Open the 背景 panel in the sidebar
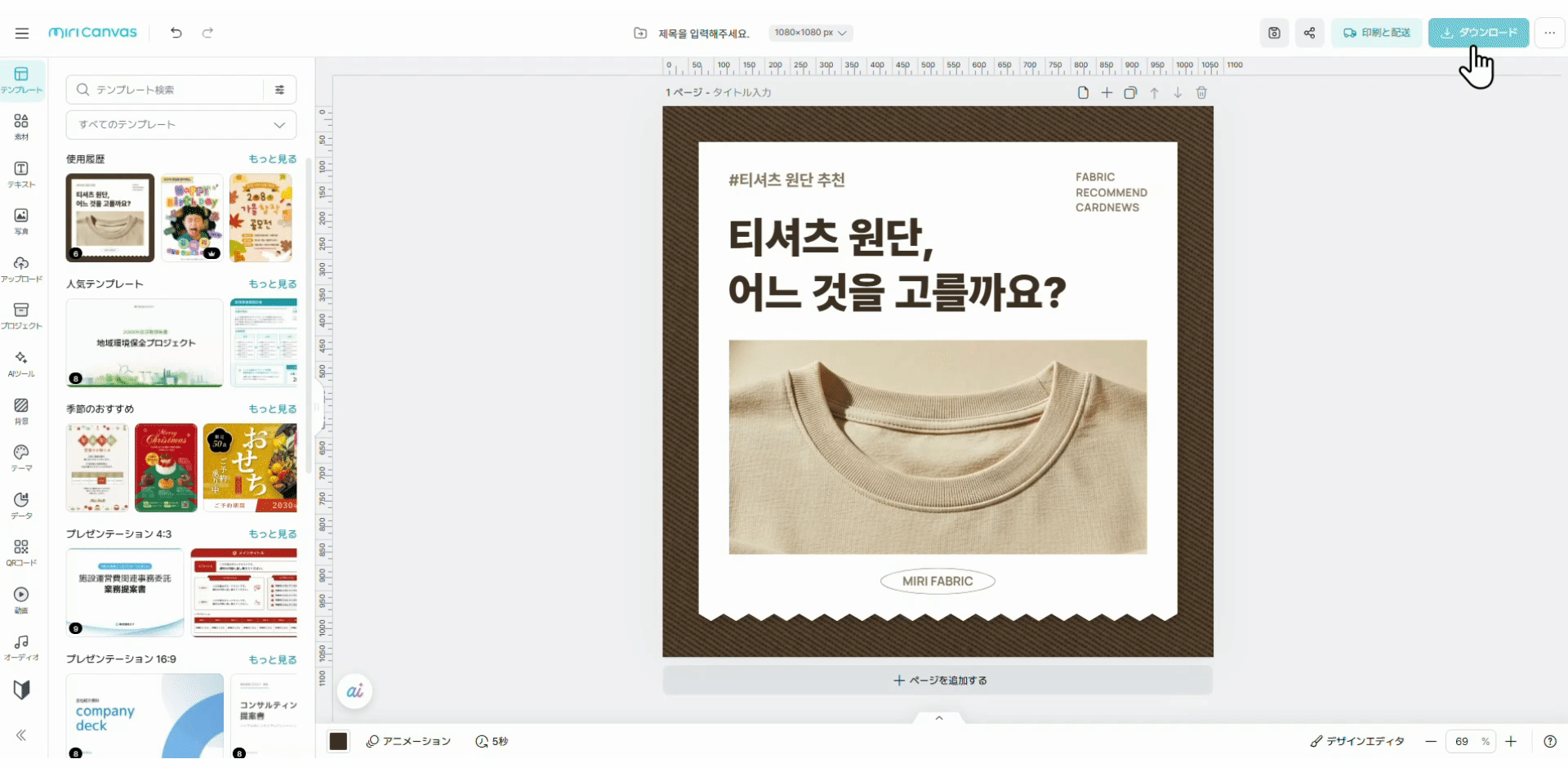Viewport: 1568px width, 768px height. click(x=21, y=409)
